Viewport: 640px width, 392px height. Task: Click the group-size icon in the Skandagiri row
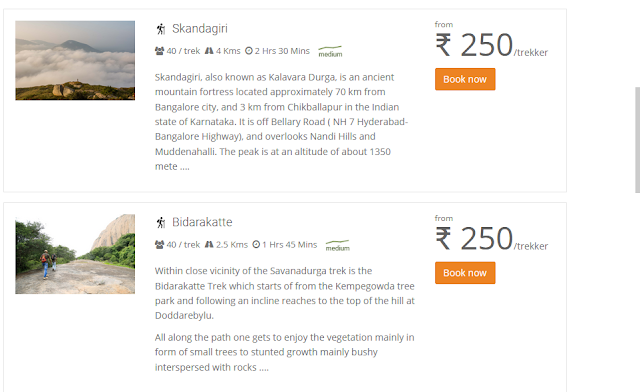(159, 51)
